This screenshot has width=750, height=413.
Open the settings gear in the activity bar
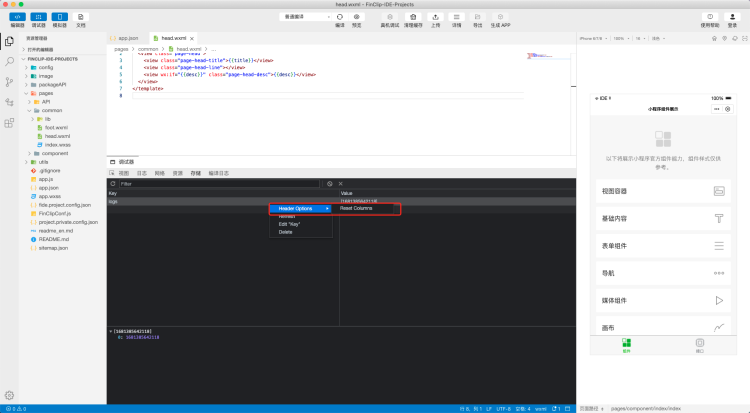(9, 395)
